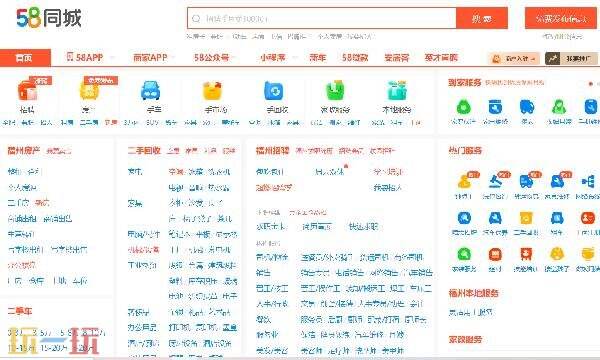The width and height of the screenshot is (600, 360).
Task: Expand the 58APP dropdown arrow
Action: [x=112, y=58]
